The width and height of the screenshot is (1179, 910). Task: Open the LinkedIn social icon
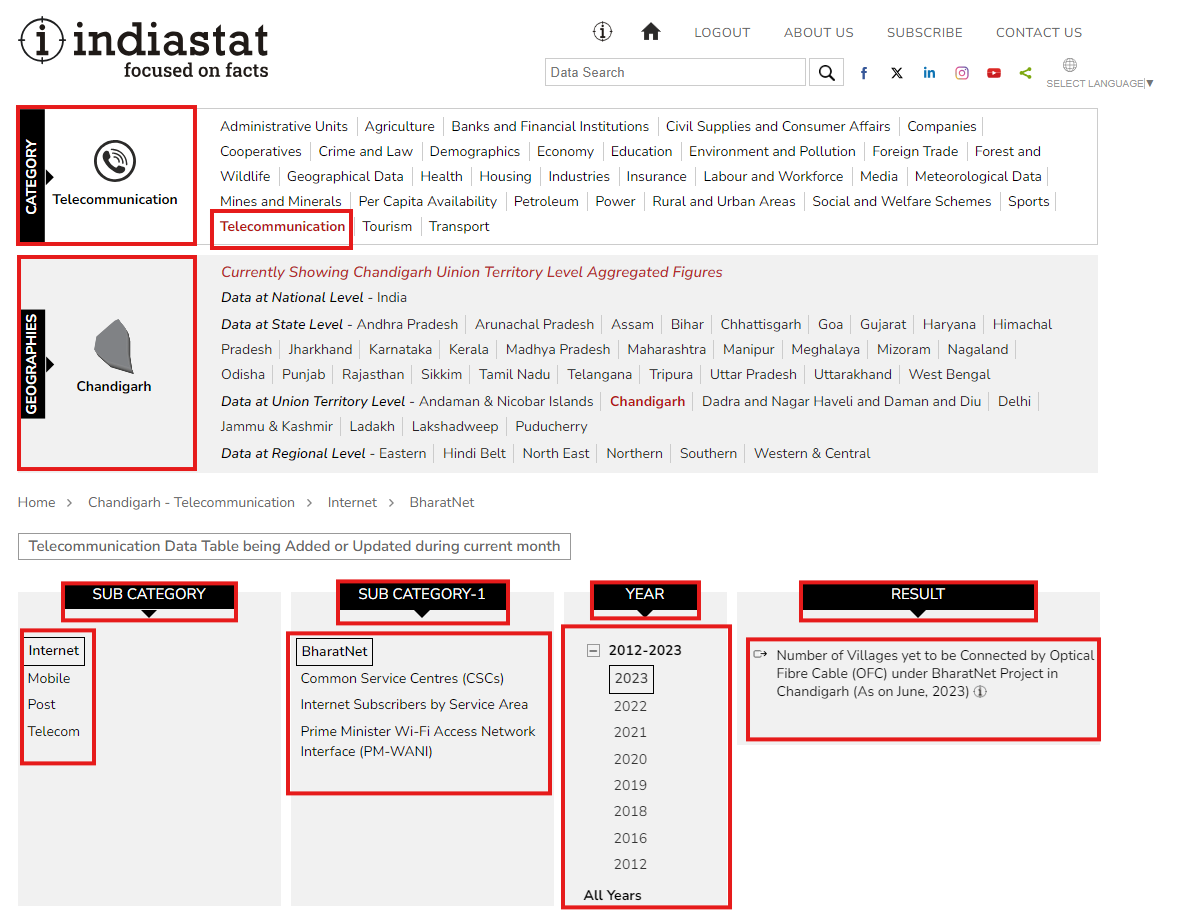point(929,73)
